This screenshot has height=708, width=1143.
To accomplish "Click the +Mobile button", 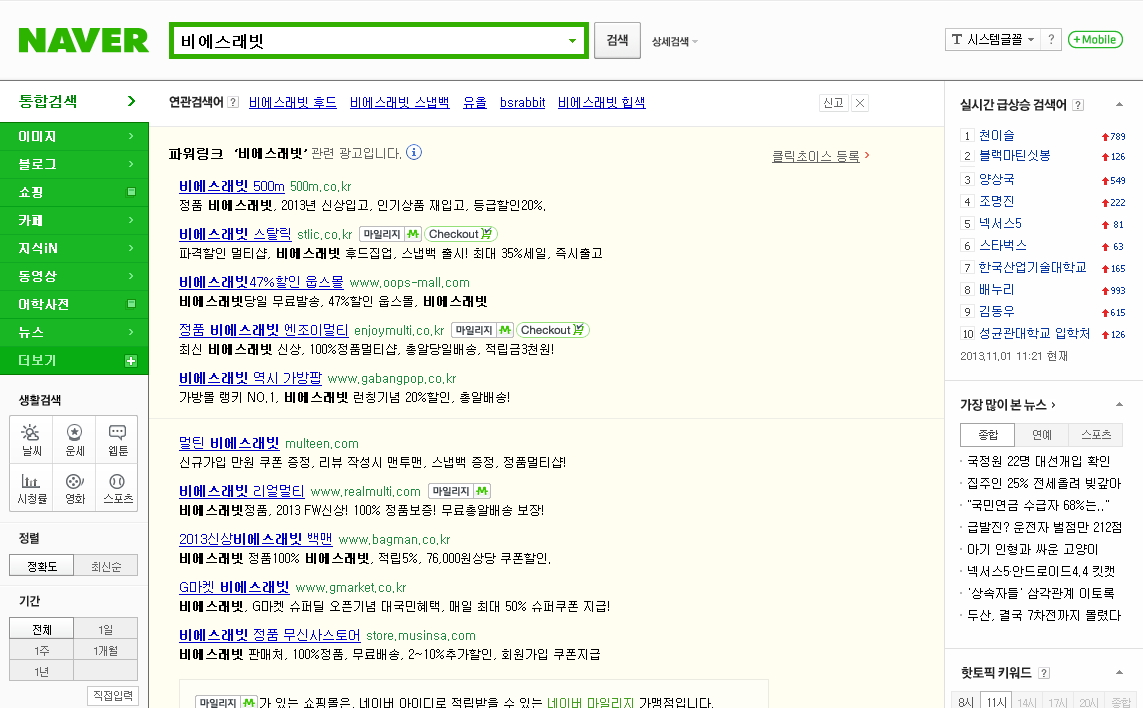I will click(1095, 39).
